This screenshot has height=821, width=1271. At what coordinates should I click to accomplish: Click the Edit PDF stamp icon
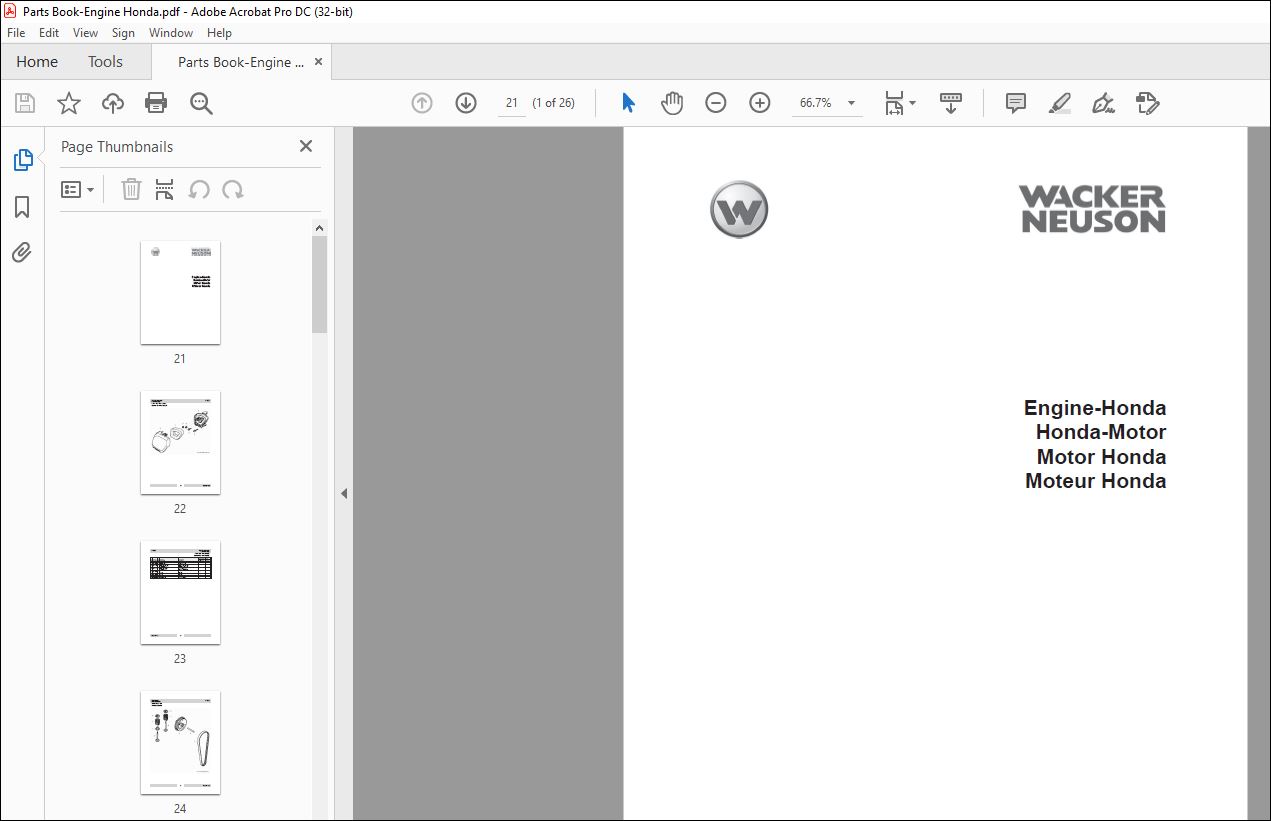(1147, 103)
